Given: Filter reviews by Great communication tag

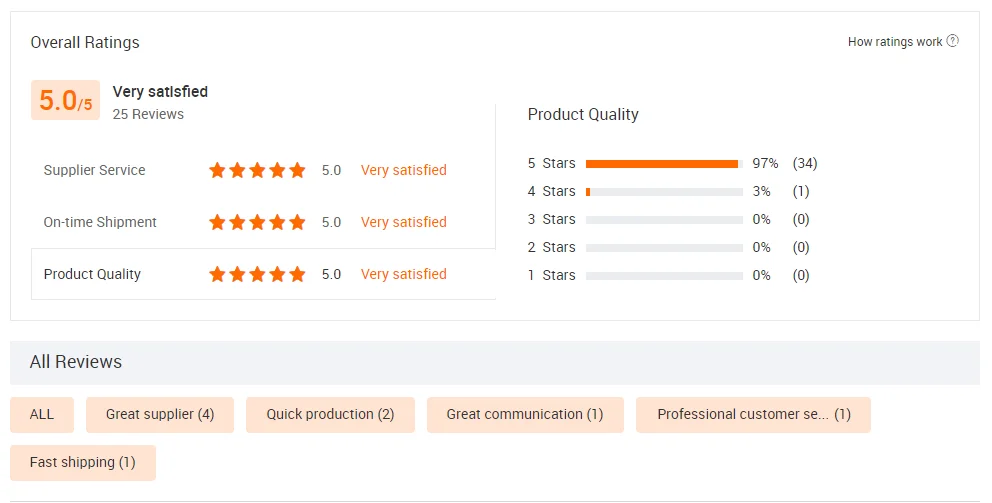Looking at the screenshot, I should click(x=525, y=414).
